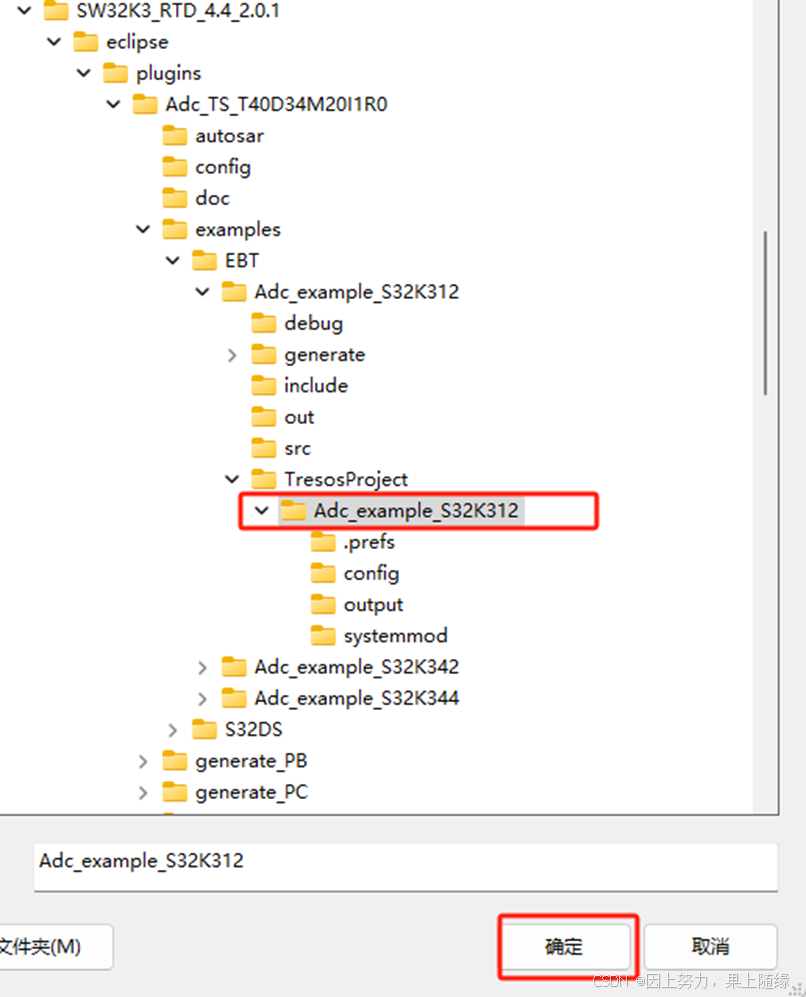Collapse the examples folder chevron
Image resolution: width=806 pixels, height=997 pixels.
click(144, 230)
